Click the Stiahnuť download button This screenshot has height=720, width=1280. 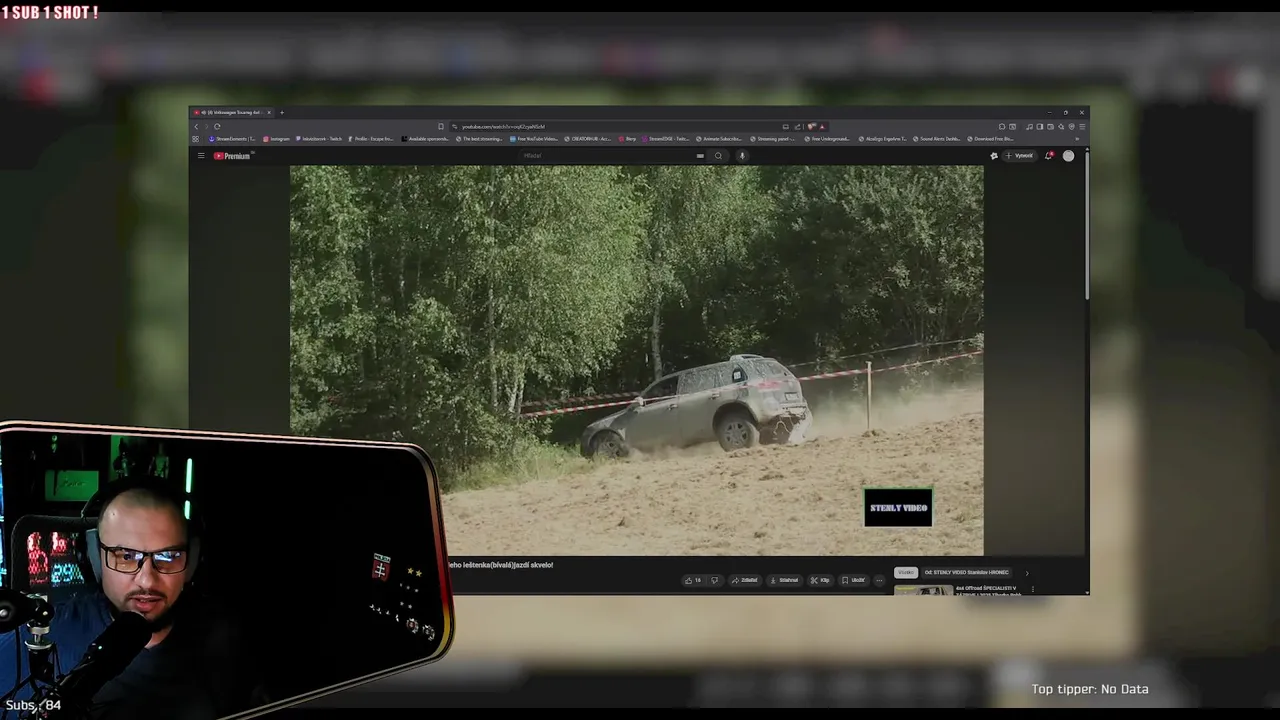[x=785, y=580]
